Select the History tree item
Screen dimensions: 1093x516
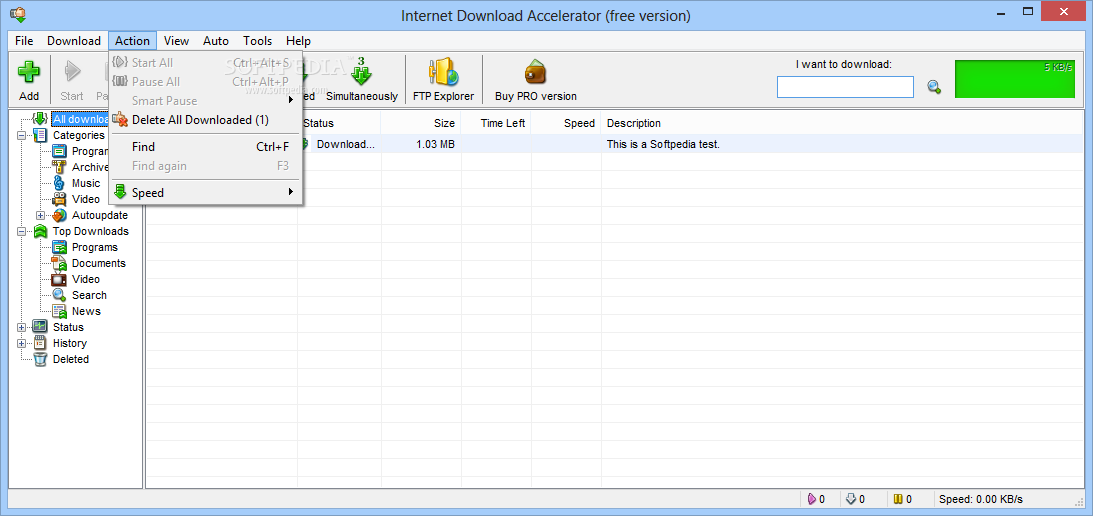point(70,344)
